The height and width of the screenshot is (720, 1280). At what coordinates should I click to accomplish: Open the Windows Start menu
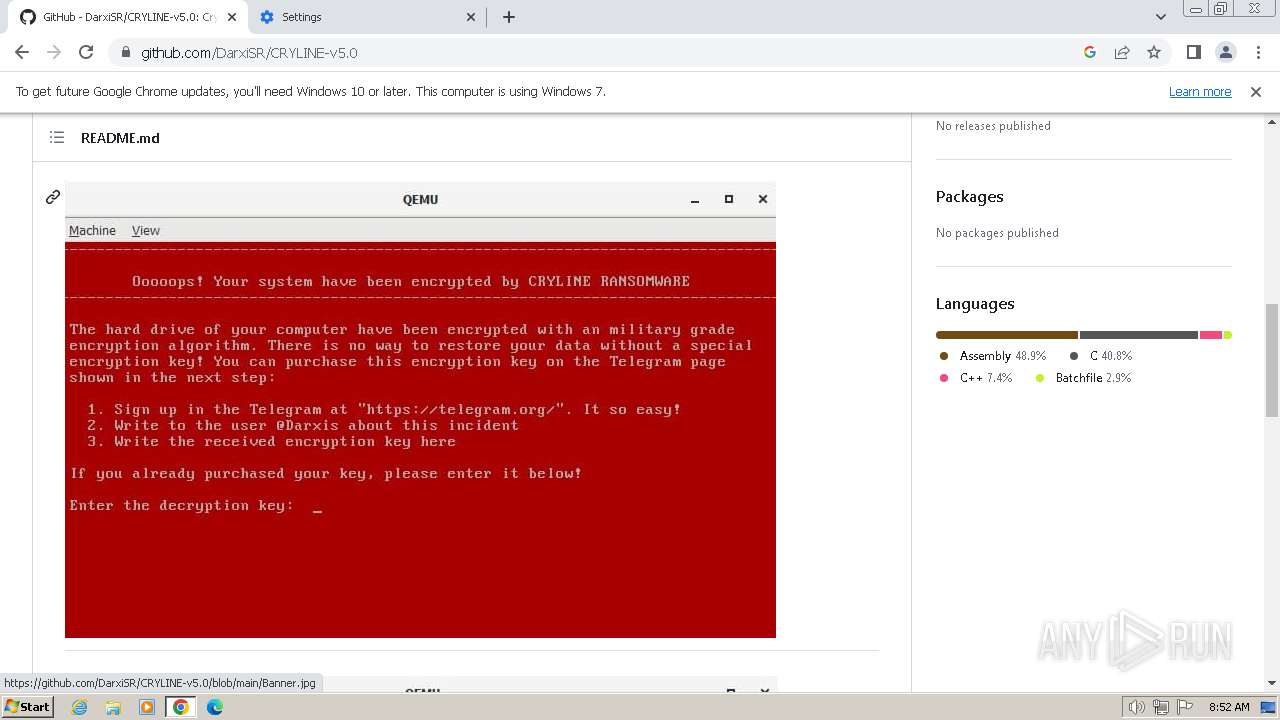pos(27,707)
